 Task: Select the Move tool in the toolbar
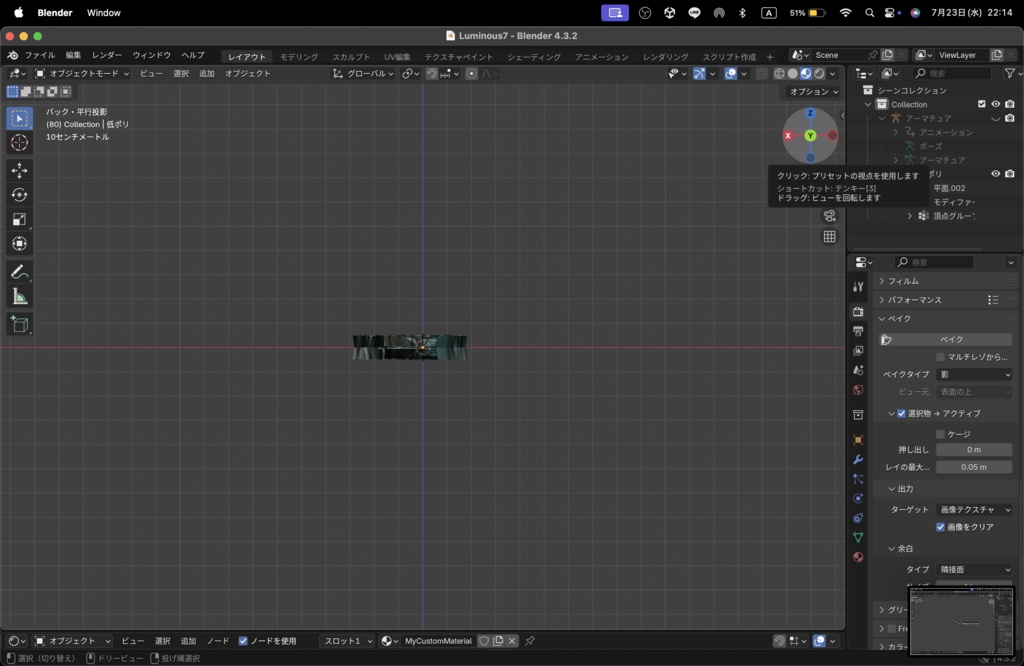click(19, 170)
